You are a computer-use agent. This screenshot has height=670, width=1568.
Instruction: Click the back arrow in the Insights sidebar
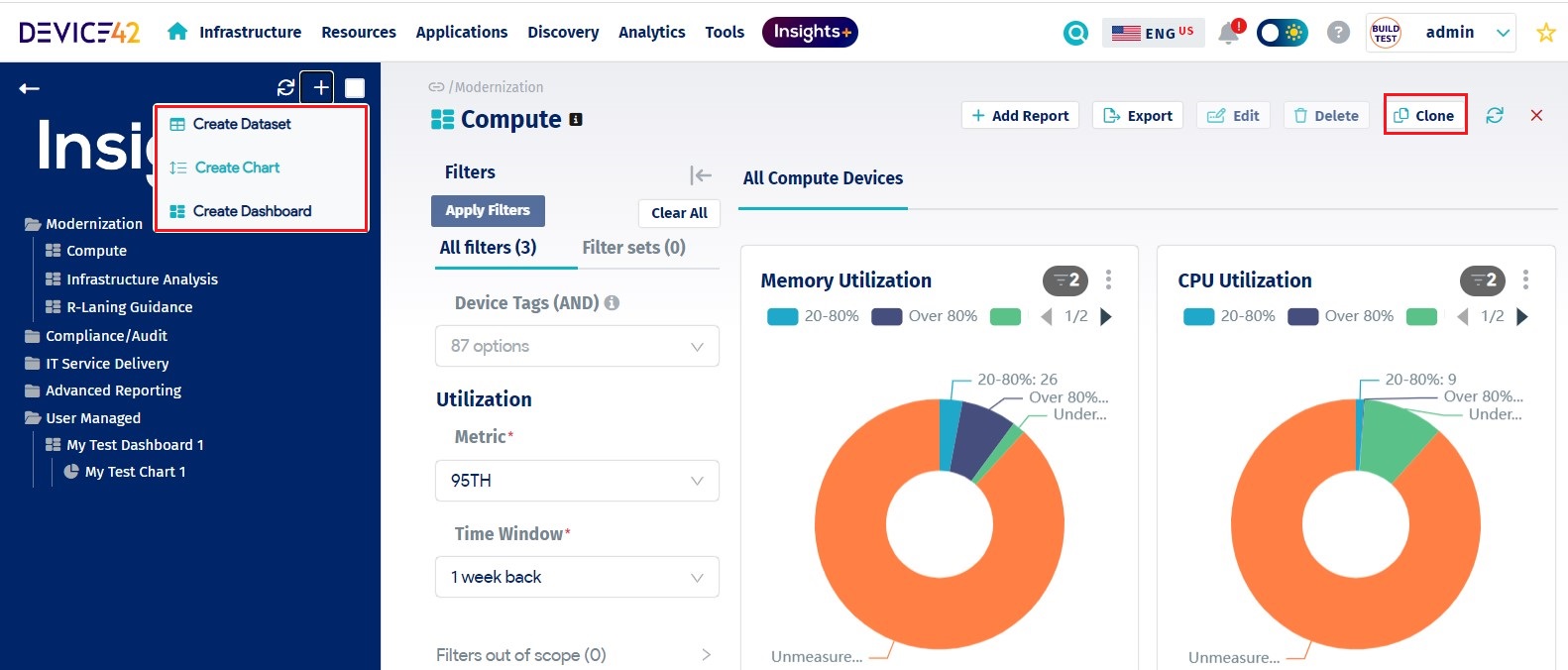(30, 88)
